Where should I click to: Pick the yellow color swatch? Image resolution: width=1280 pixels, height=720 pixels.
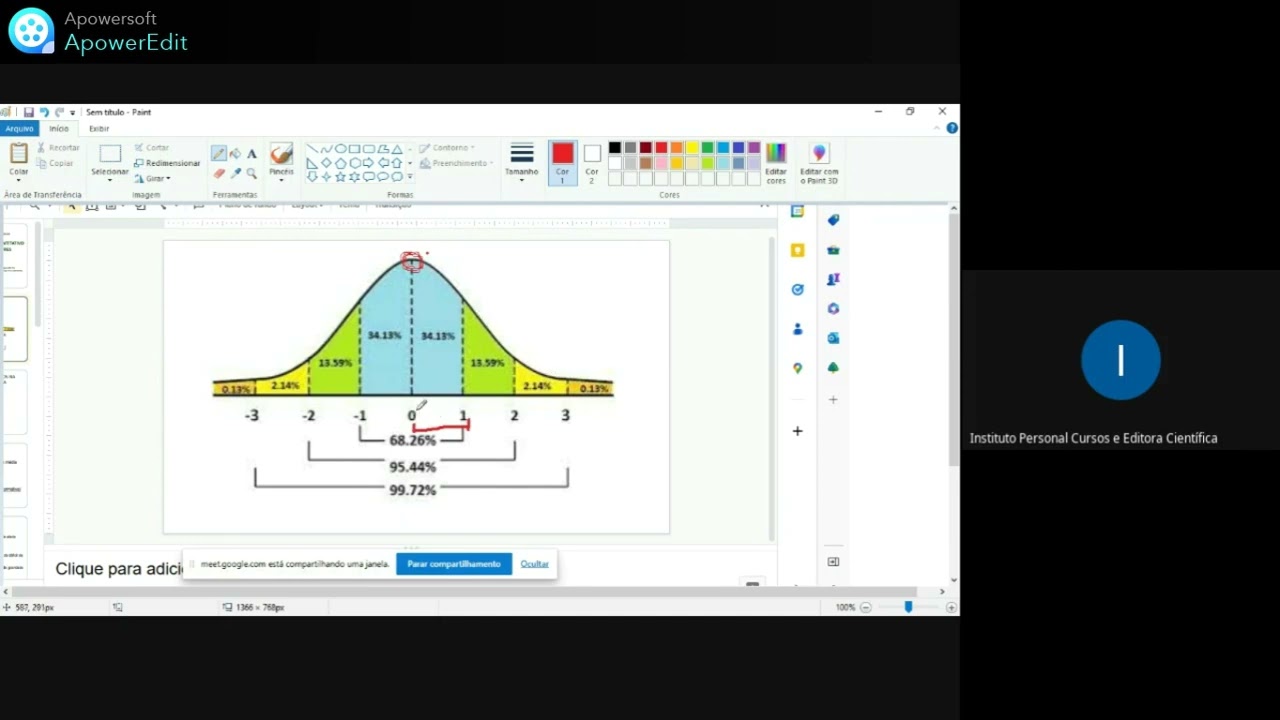(692, 148)
